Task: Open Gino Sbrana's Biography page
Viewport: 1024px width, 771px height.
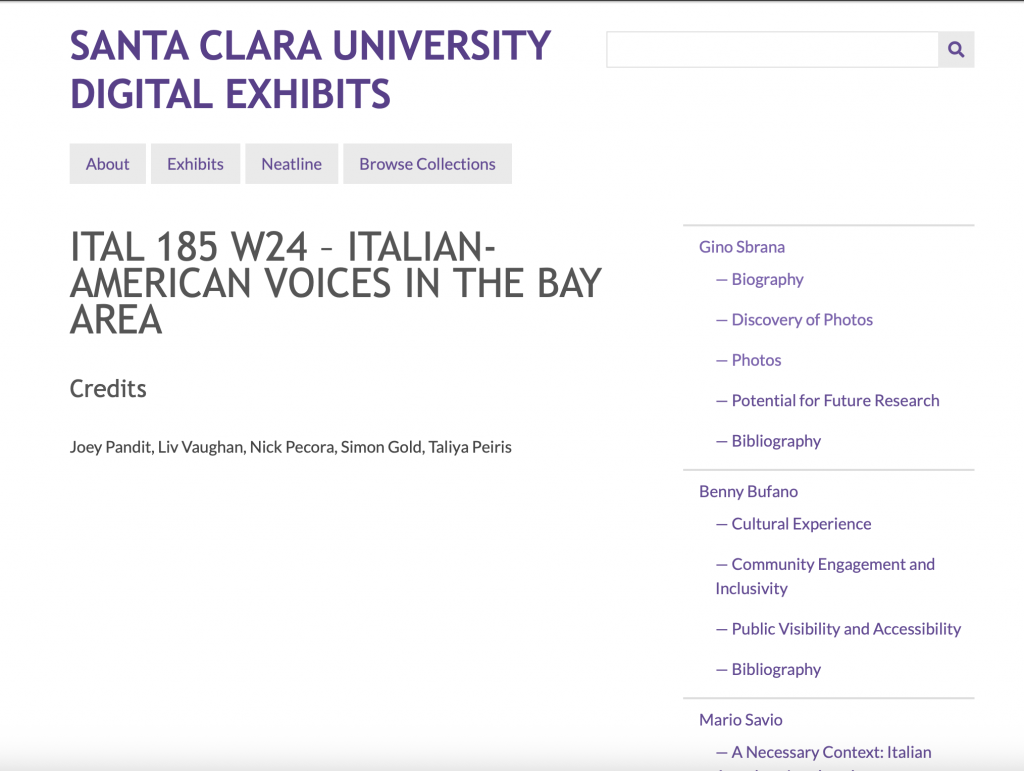Action: [x=760, y=279]
